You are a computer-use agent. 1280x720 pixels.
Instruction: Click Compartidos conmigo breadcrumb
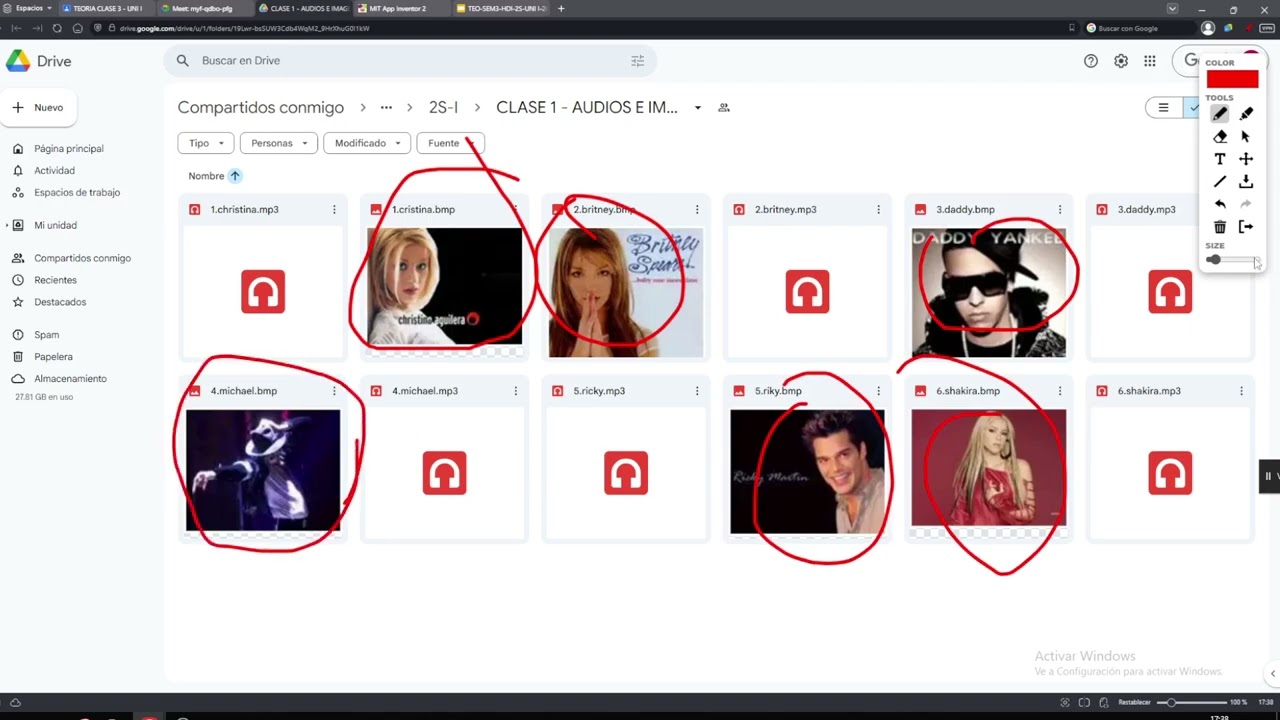click(261, 108)
